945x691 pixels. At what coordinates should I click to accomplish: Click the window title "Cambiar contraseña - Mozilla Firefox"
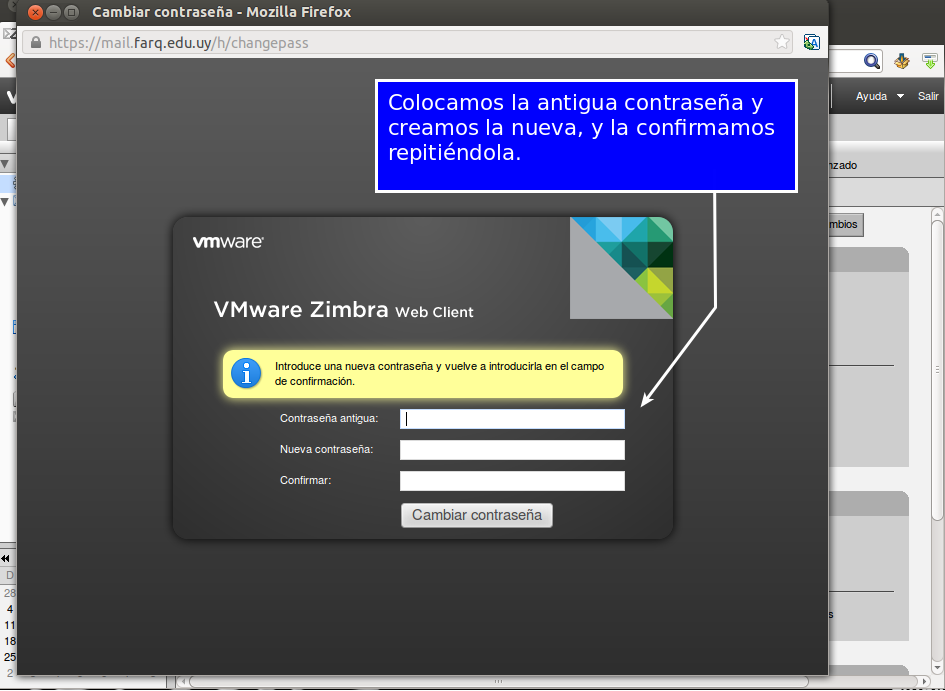pyautogui.click(x=221, y=12)
